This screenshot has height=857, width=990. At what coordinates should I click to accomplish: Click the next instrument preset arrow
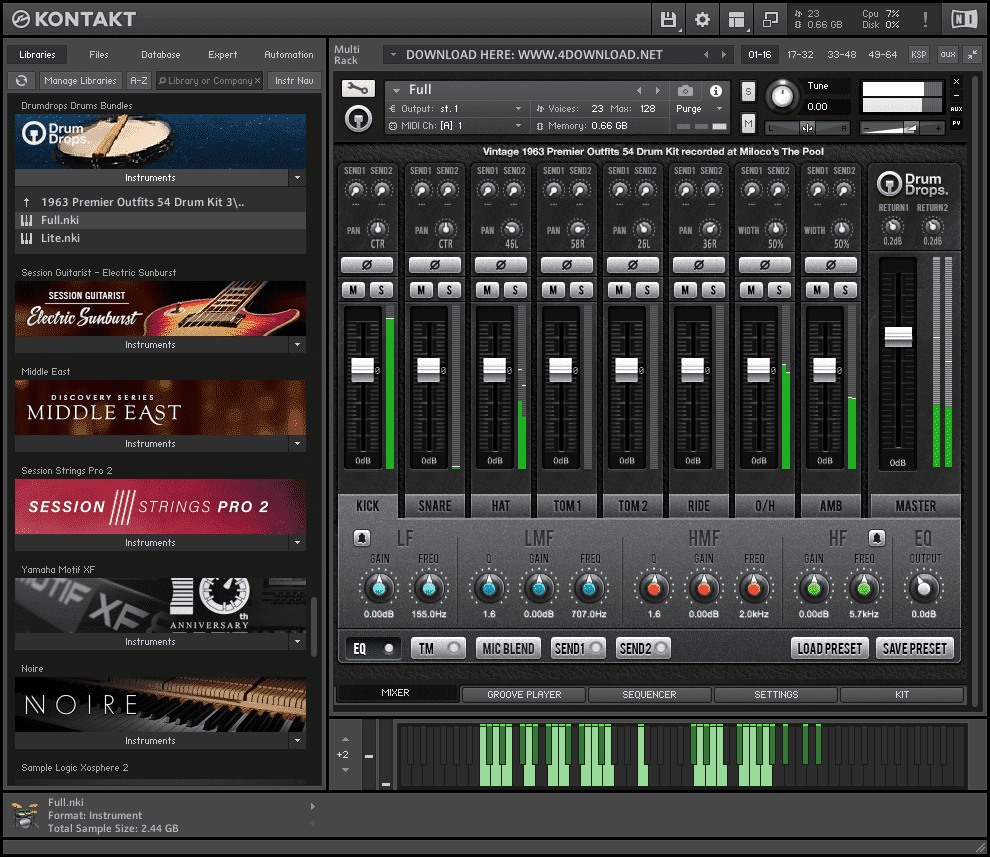(x=658, y=90)
